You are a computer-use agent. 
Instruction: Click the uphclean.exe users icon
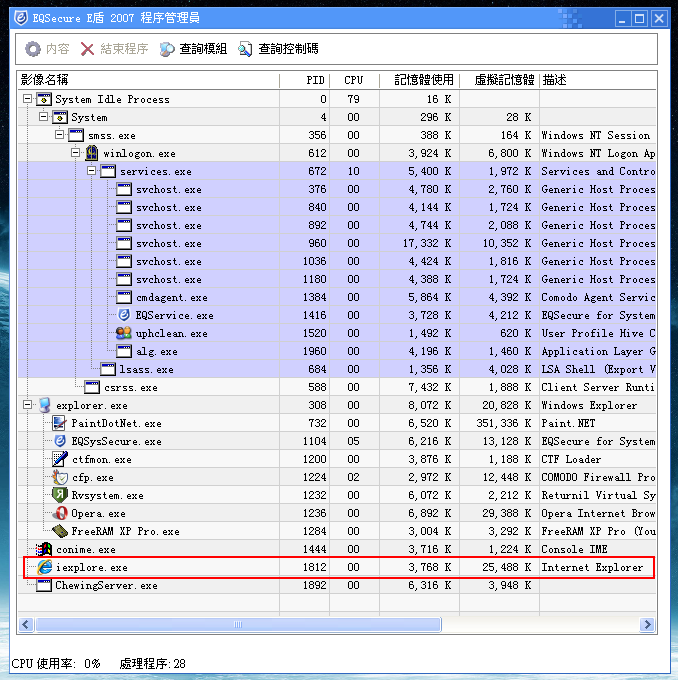124,333
